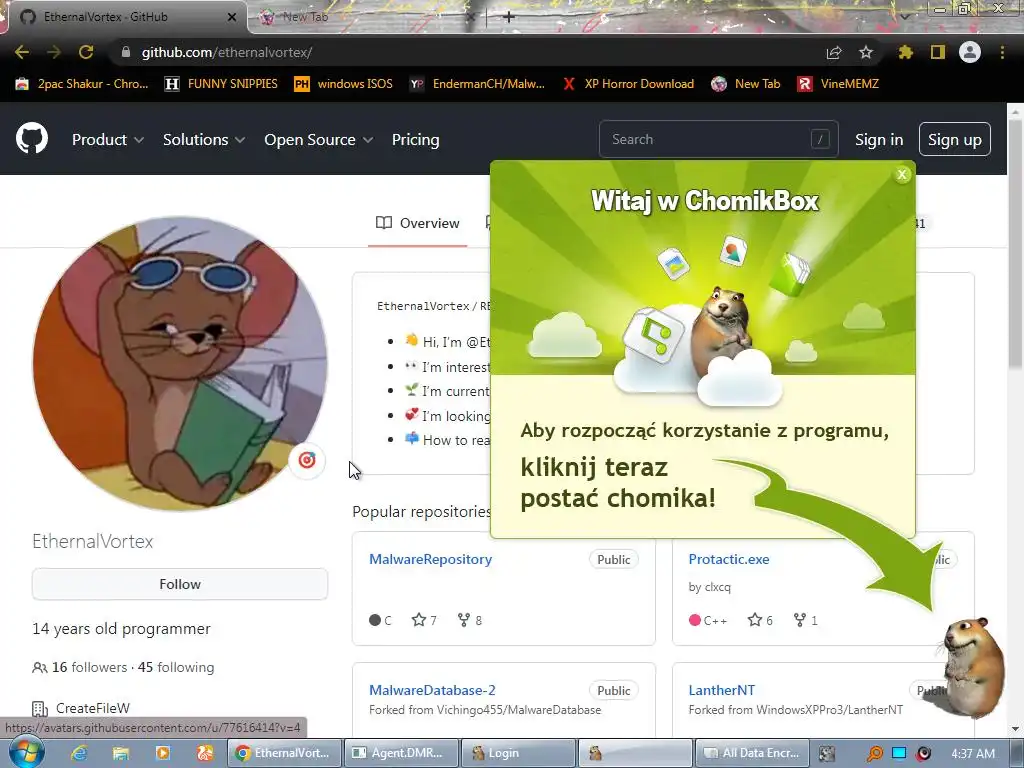1024x768 pixels.
Task: Click the red round tray icon
Action: point(923,753)
